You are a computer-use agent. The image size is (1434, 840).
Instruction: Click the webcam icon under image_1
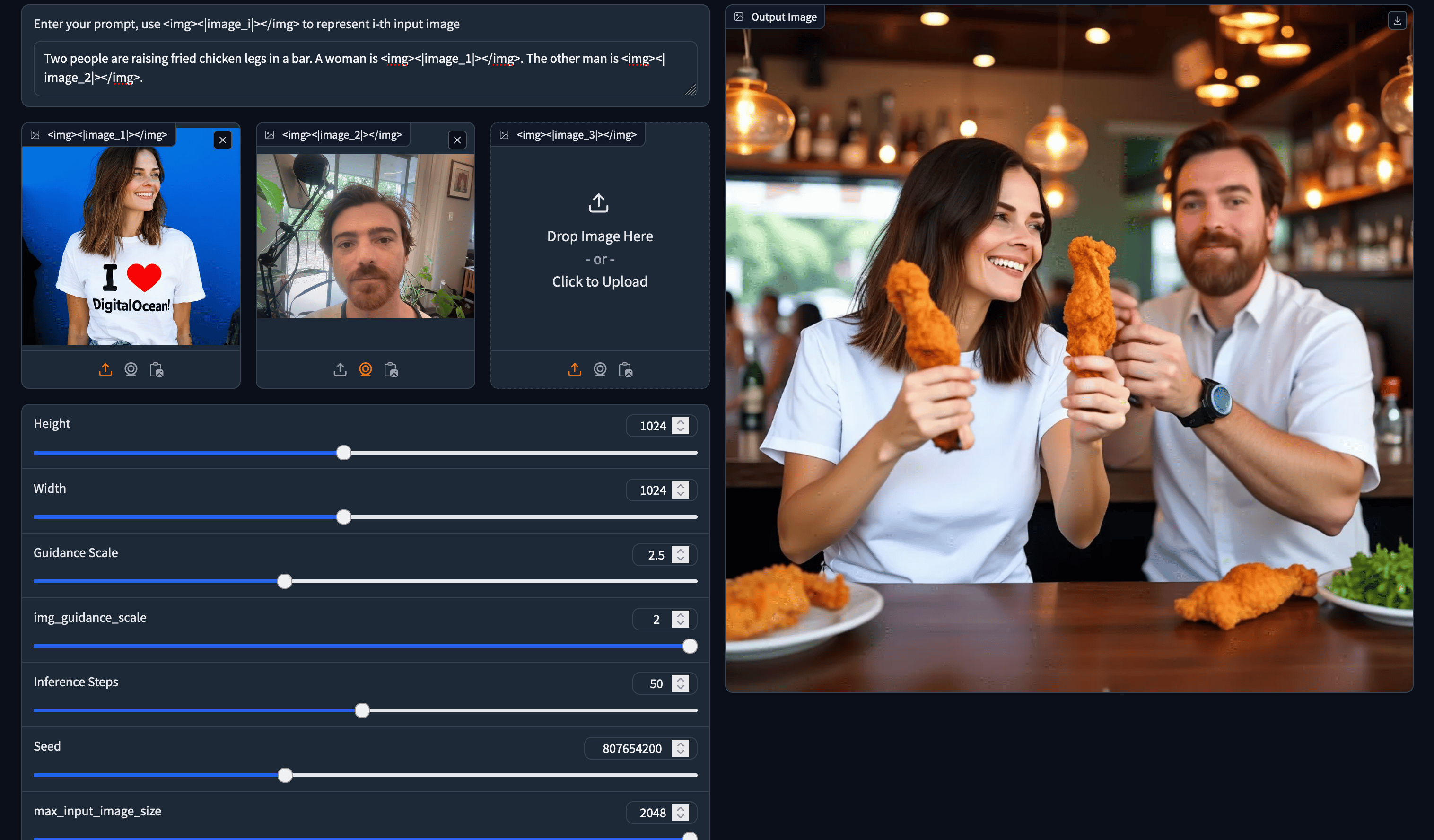click(x=131, y=370)
